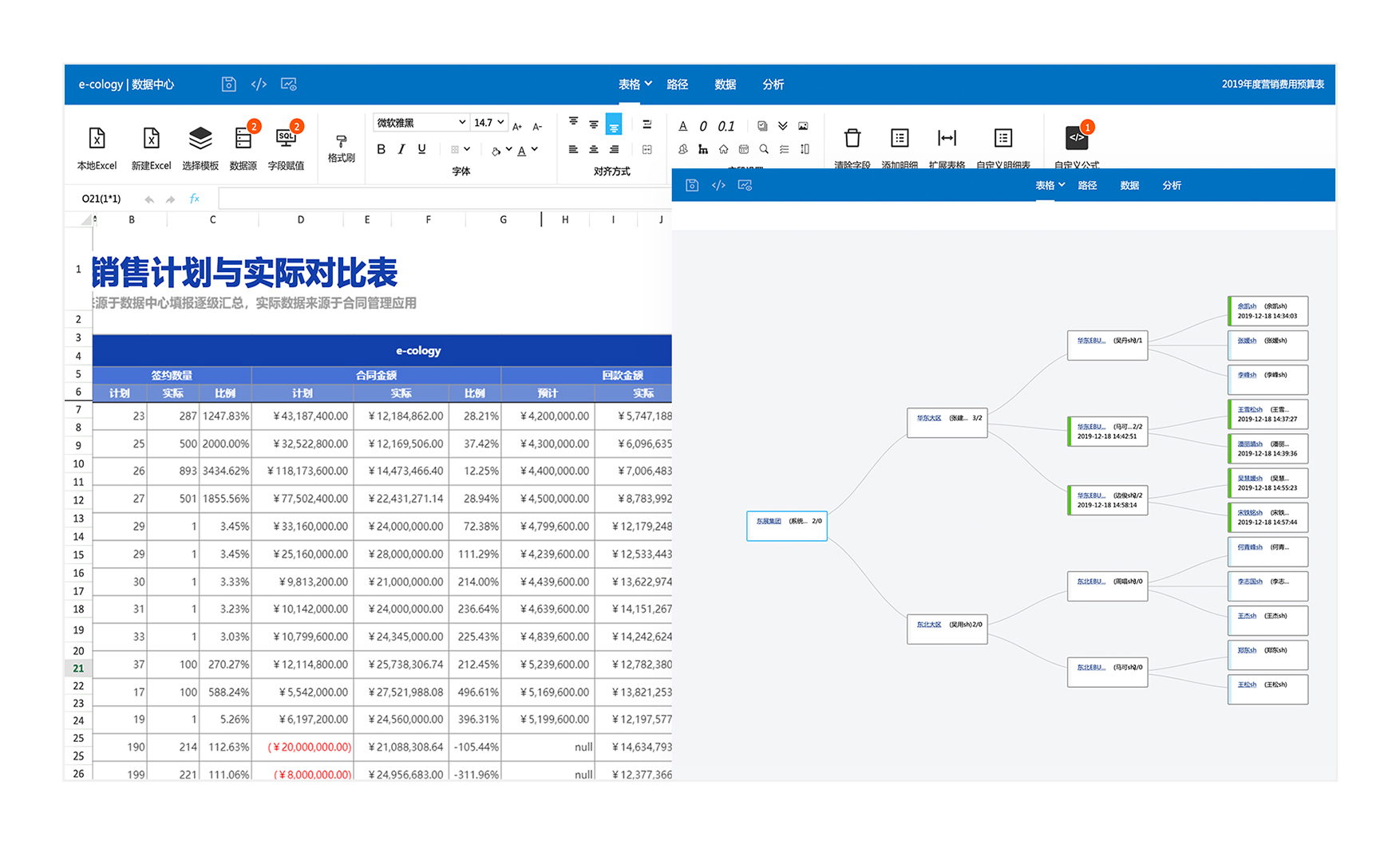Open the 选择模板 template picker
The height and width of the screenshot is (844, 1400).
[x=200, y=140]
